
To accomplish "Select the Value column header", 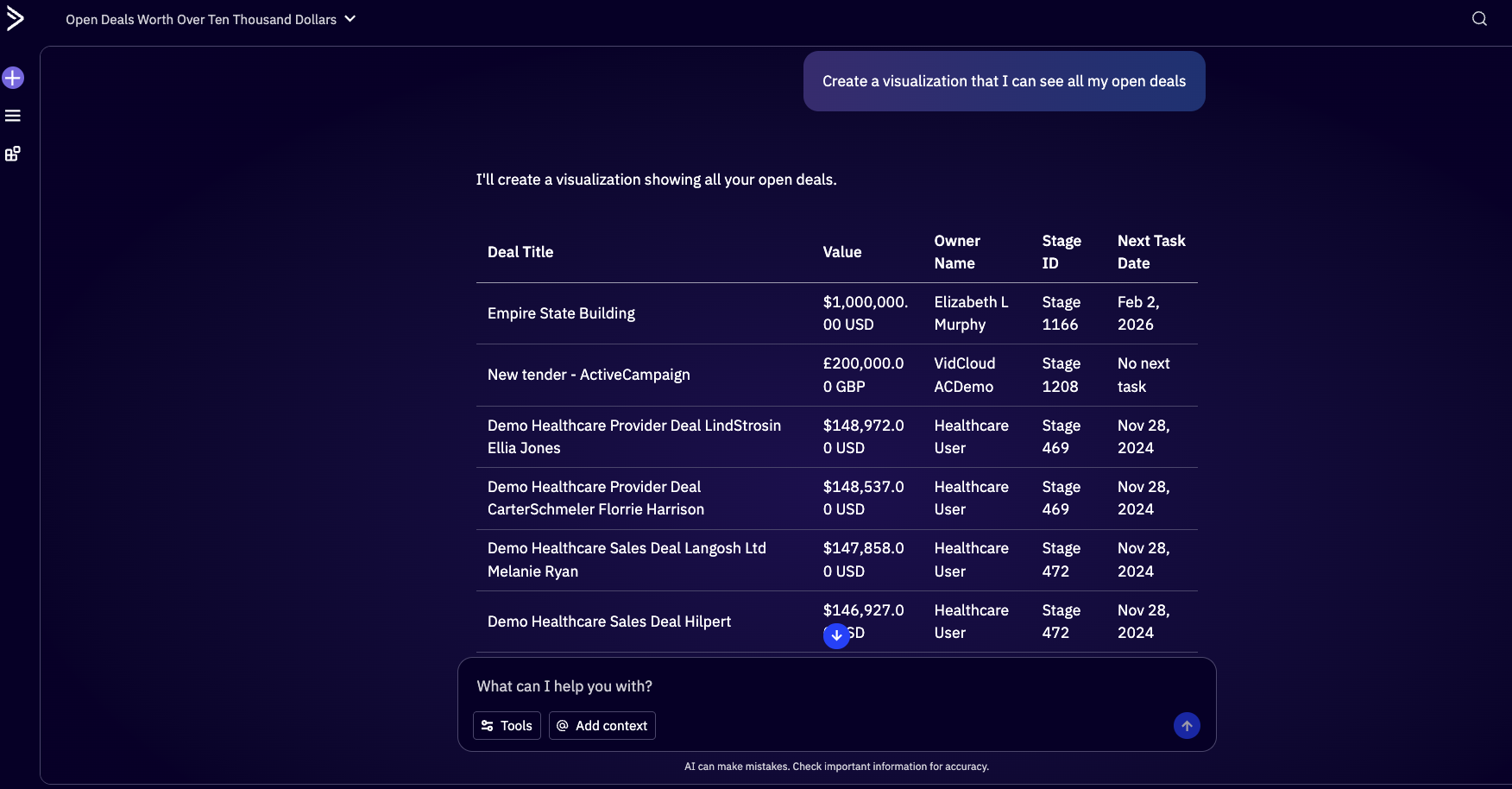I will click(x=841, y=252).
